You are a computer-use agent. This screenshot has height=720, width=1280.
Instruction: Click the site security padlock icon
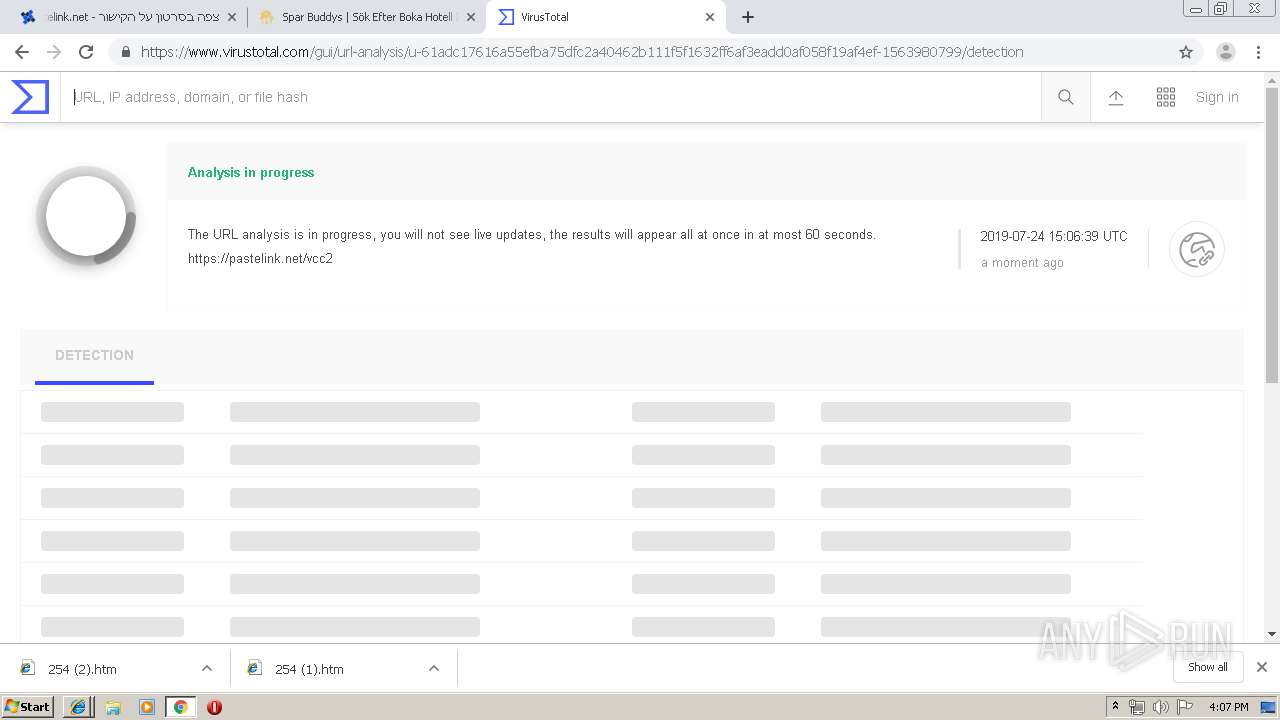click(x=125, y=52)
